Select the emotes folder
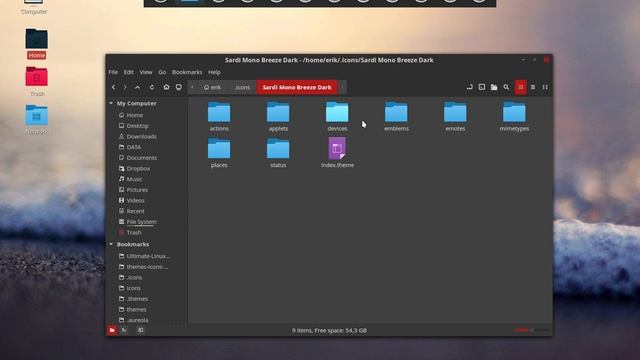The image size is (640, 360). tap(455, 116)
